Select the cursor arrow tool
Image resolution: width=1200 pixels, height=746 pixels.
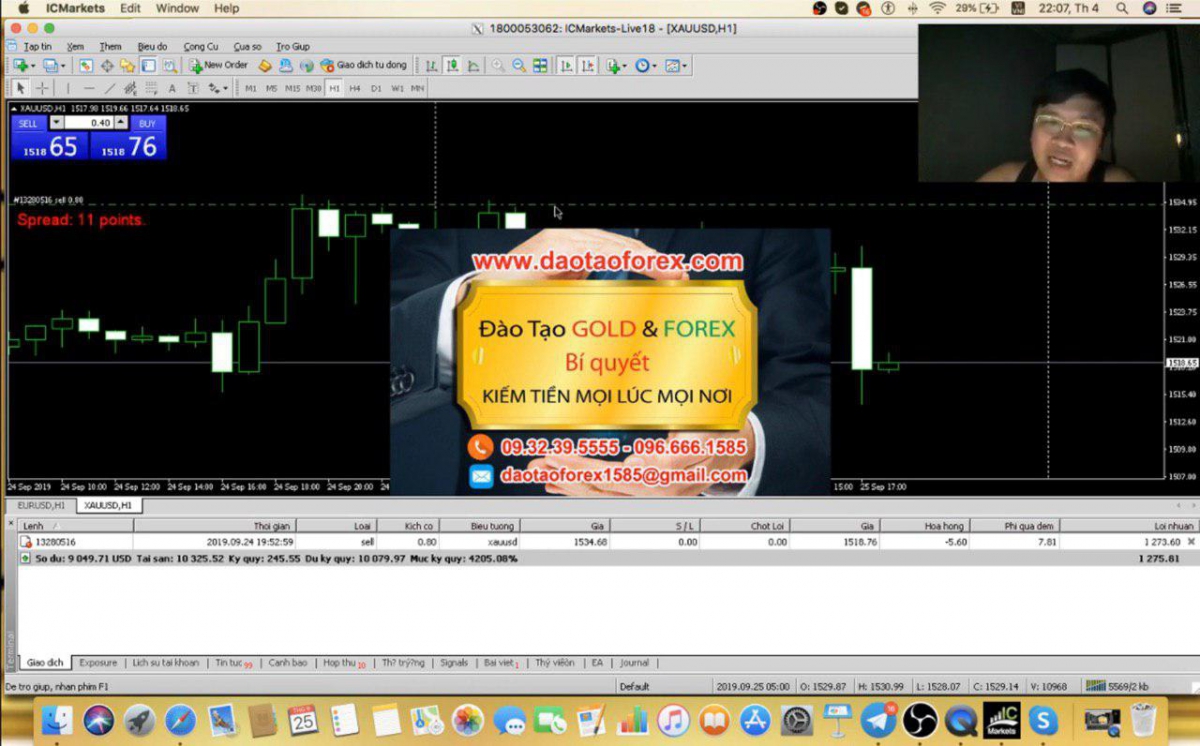(x=20, y=88)
